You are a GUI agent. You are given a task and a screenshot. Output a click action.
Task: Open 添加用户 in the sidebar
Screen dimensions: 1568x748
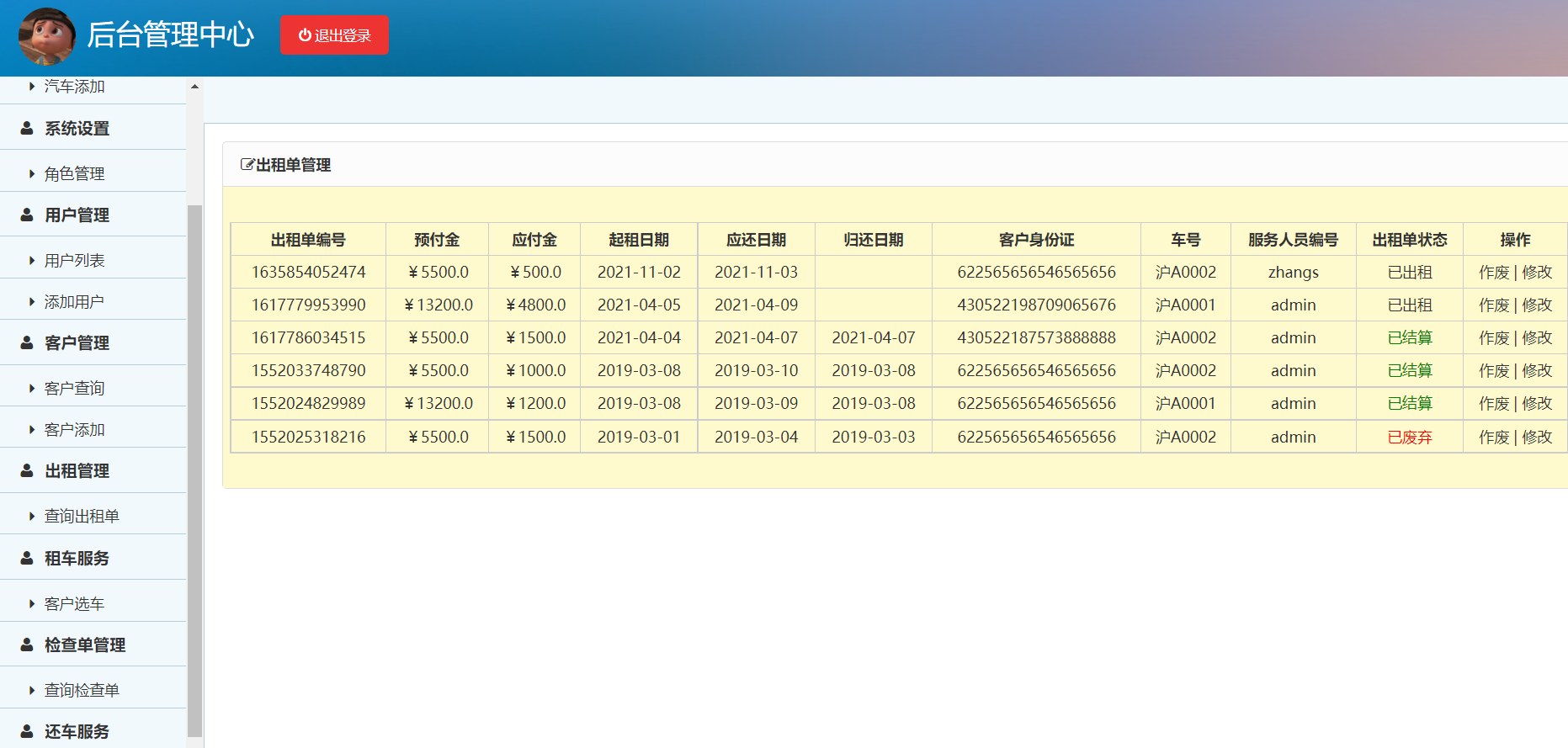74,301
